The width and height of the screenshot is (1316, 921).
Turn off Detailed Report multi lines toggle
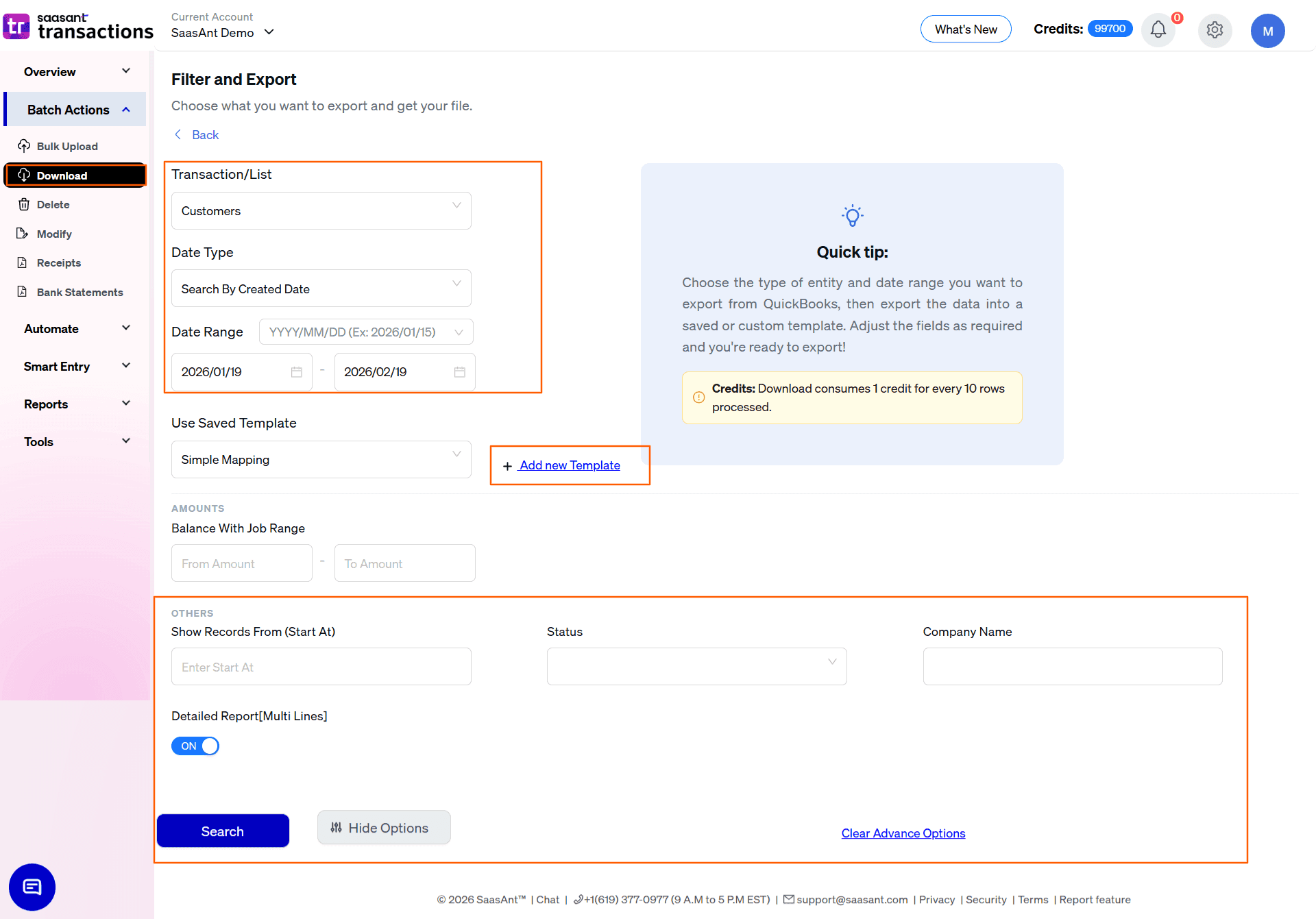coord(195,746)
